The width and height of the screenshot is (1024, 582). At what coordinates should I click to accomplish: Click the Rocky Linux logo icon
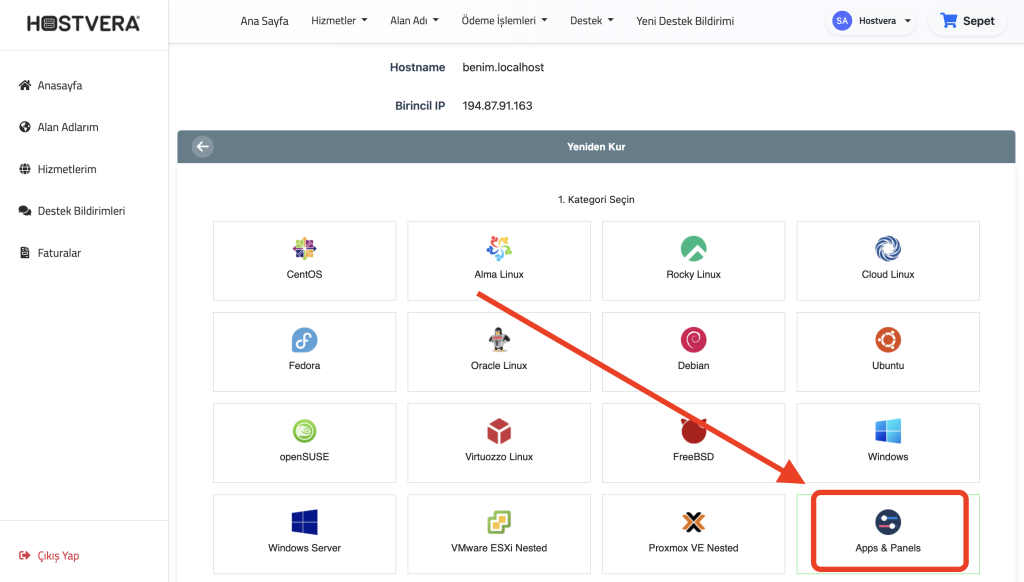(x=694, y=249)
